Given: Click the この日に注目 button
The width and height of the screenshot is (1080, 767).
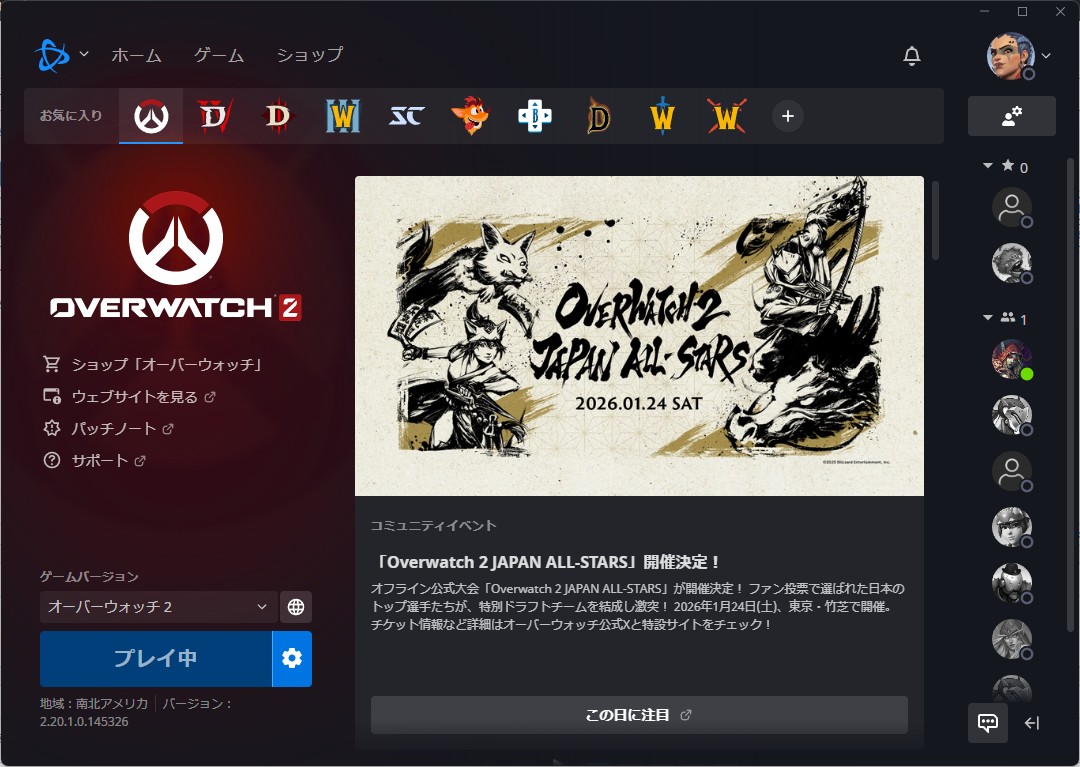Looking at the screenshot, I should tap(639, 715).
